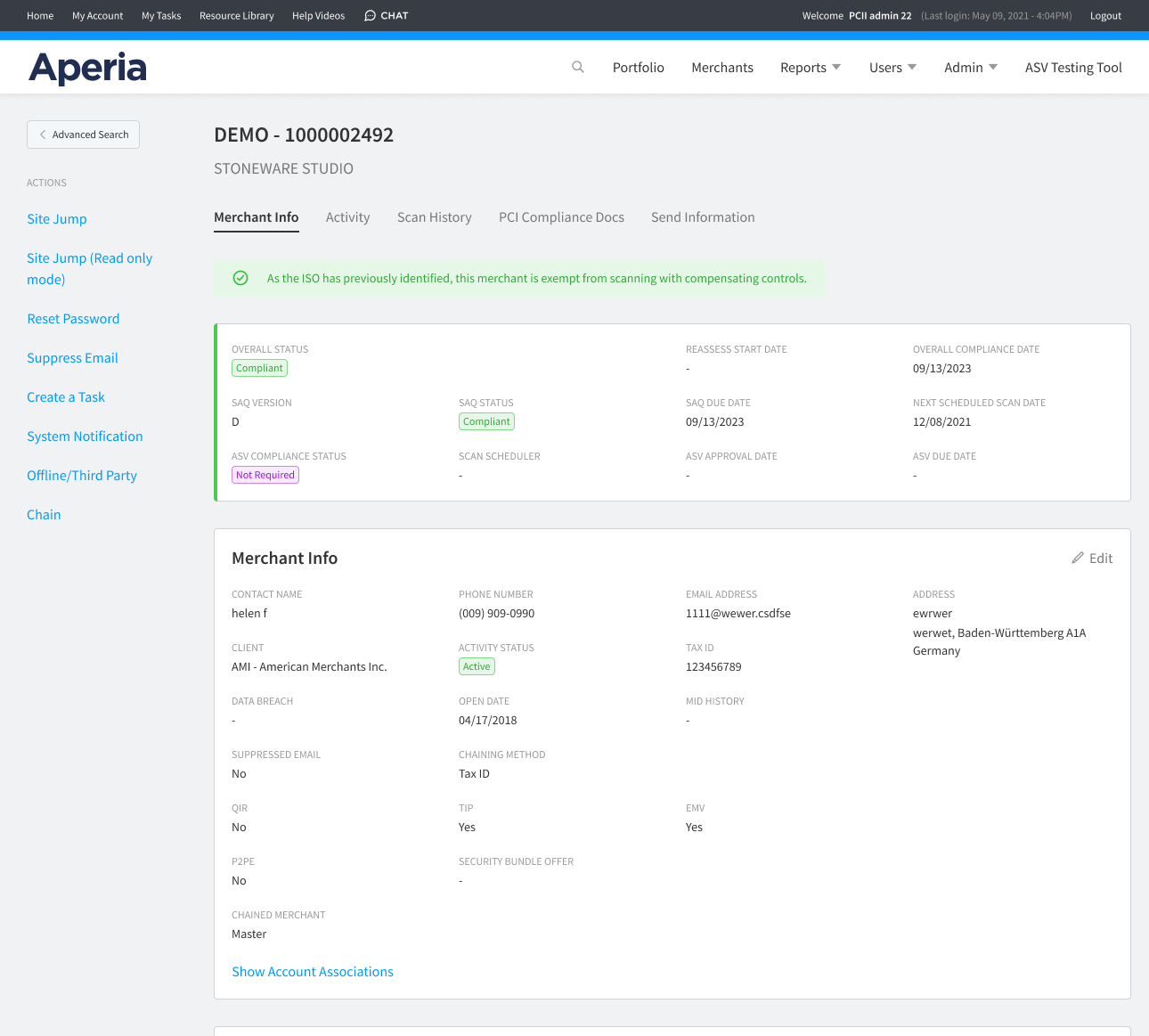Click the Active activity status badge
1149x1036 pixels.
[477, 666]
